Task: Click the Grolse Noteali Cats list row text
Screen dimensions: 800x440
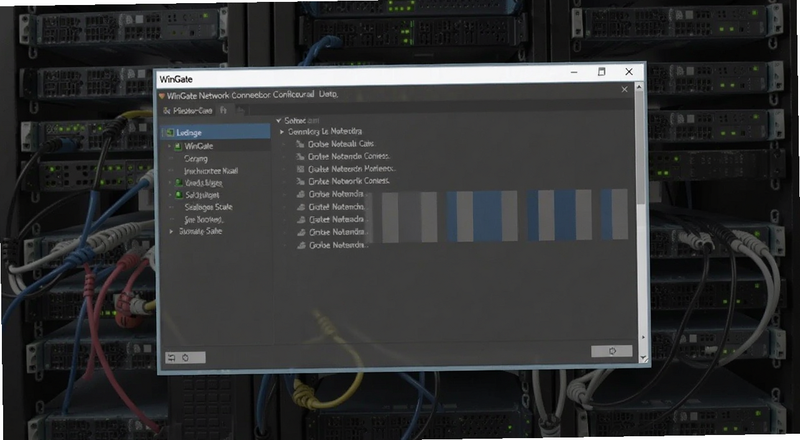Action: (341, 144)
